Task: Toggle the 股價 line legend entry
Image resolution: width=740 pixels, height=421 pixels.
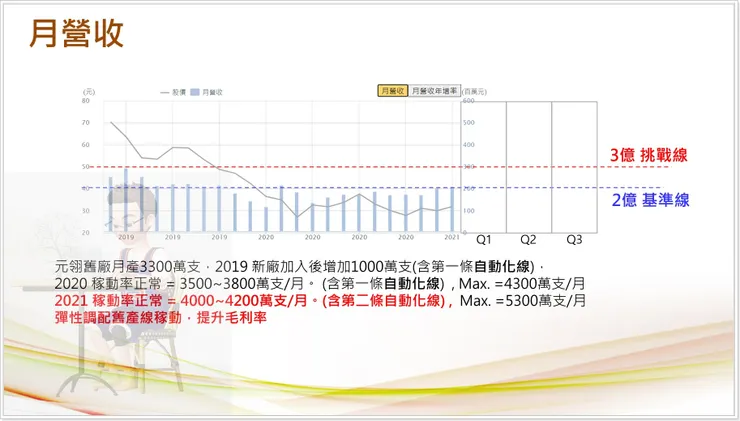Action: pos(173,93)
